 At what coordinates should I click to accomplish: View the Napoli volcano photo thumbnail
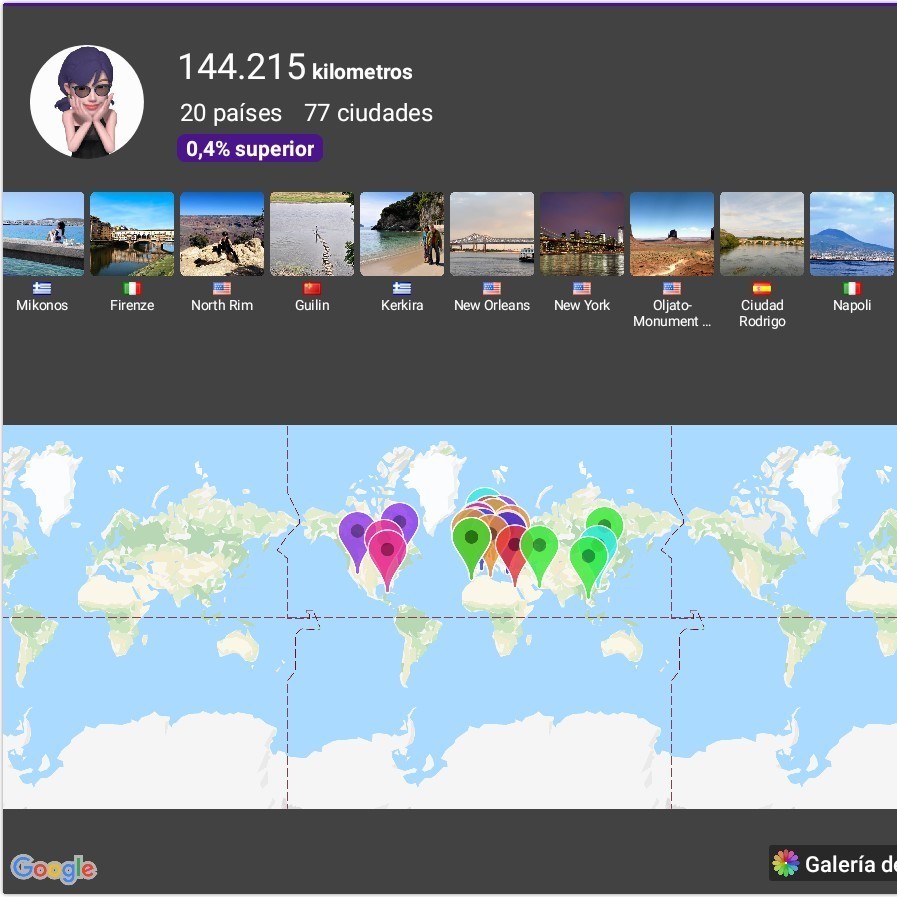coord(851,234)
